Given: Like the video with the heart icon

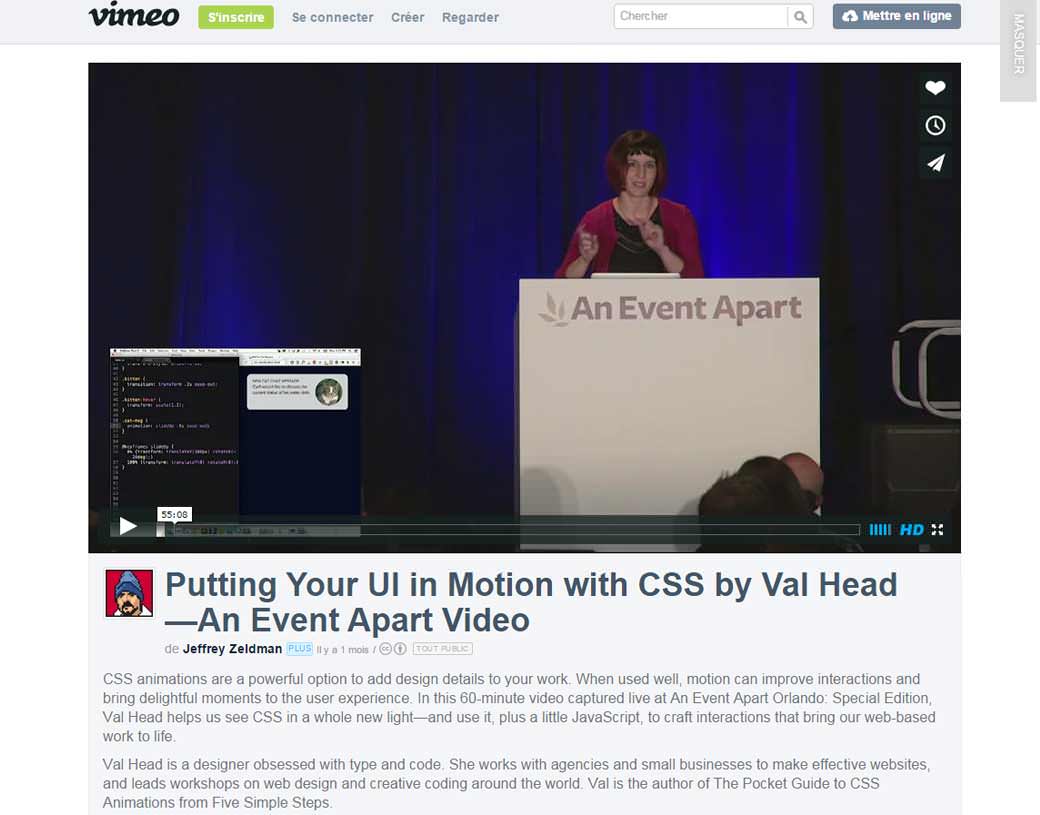Looking at the screenshot, I should click(935, 88).
